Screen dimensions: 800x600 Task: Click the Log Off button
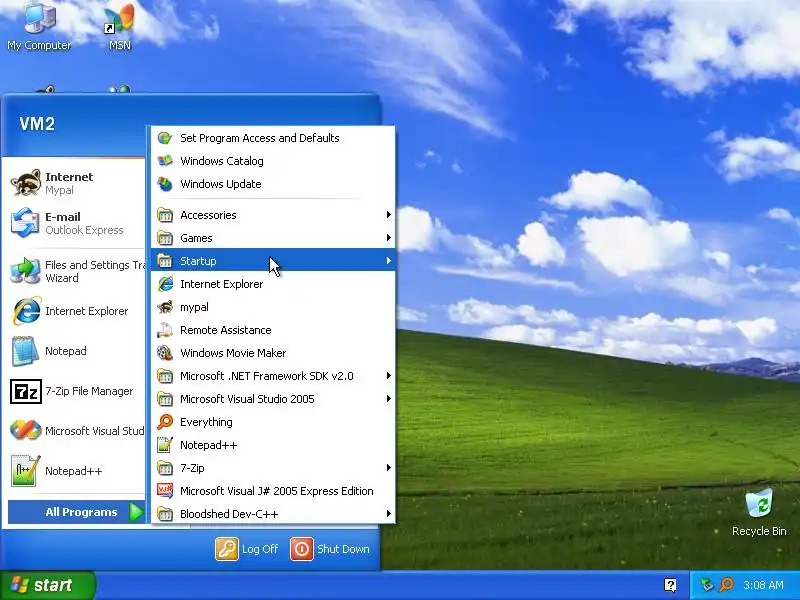247,549
